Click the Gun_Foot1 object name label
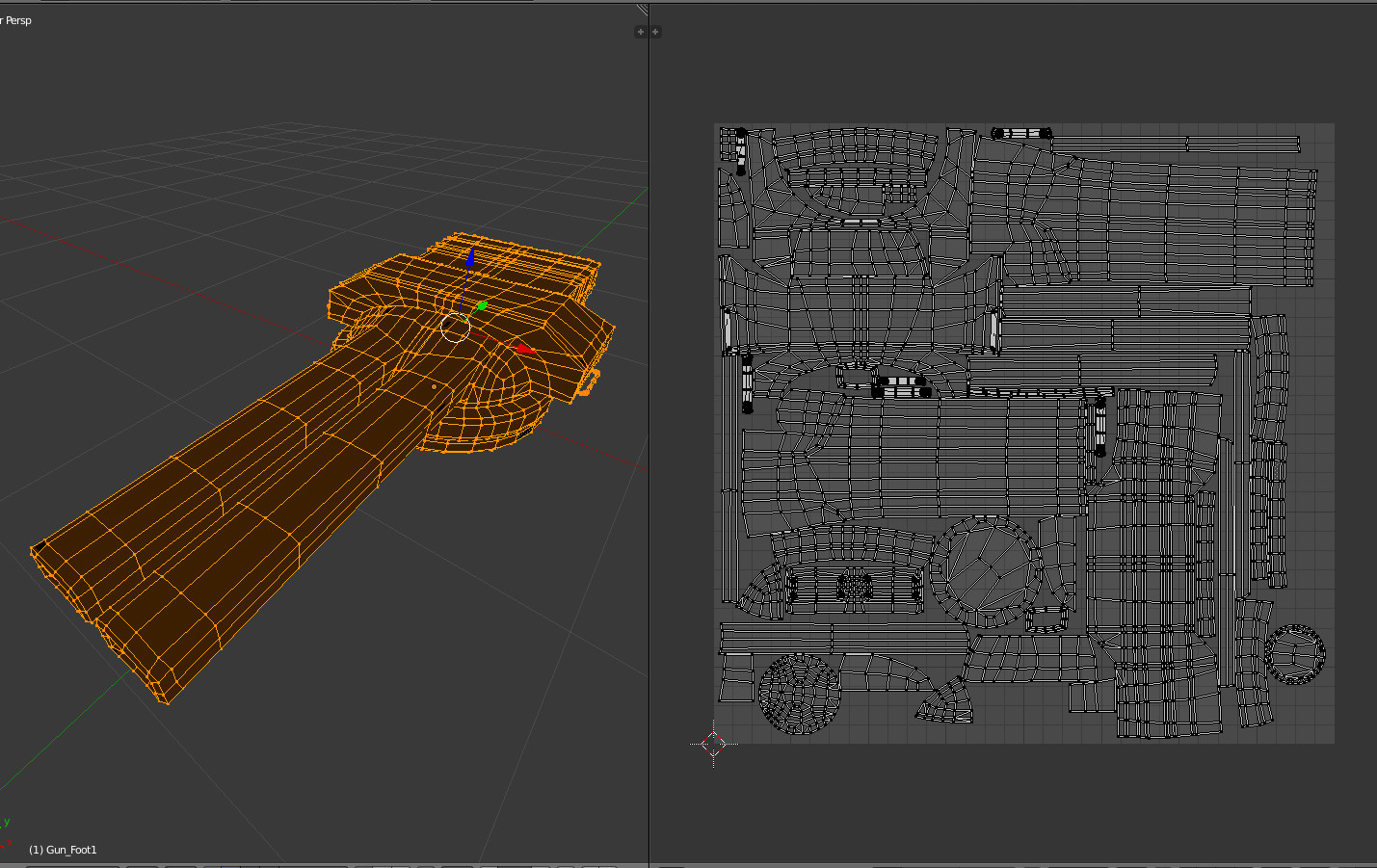Image resolution: width=1377 pixels, height=868 pixels. coord(71,850)
